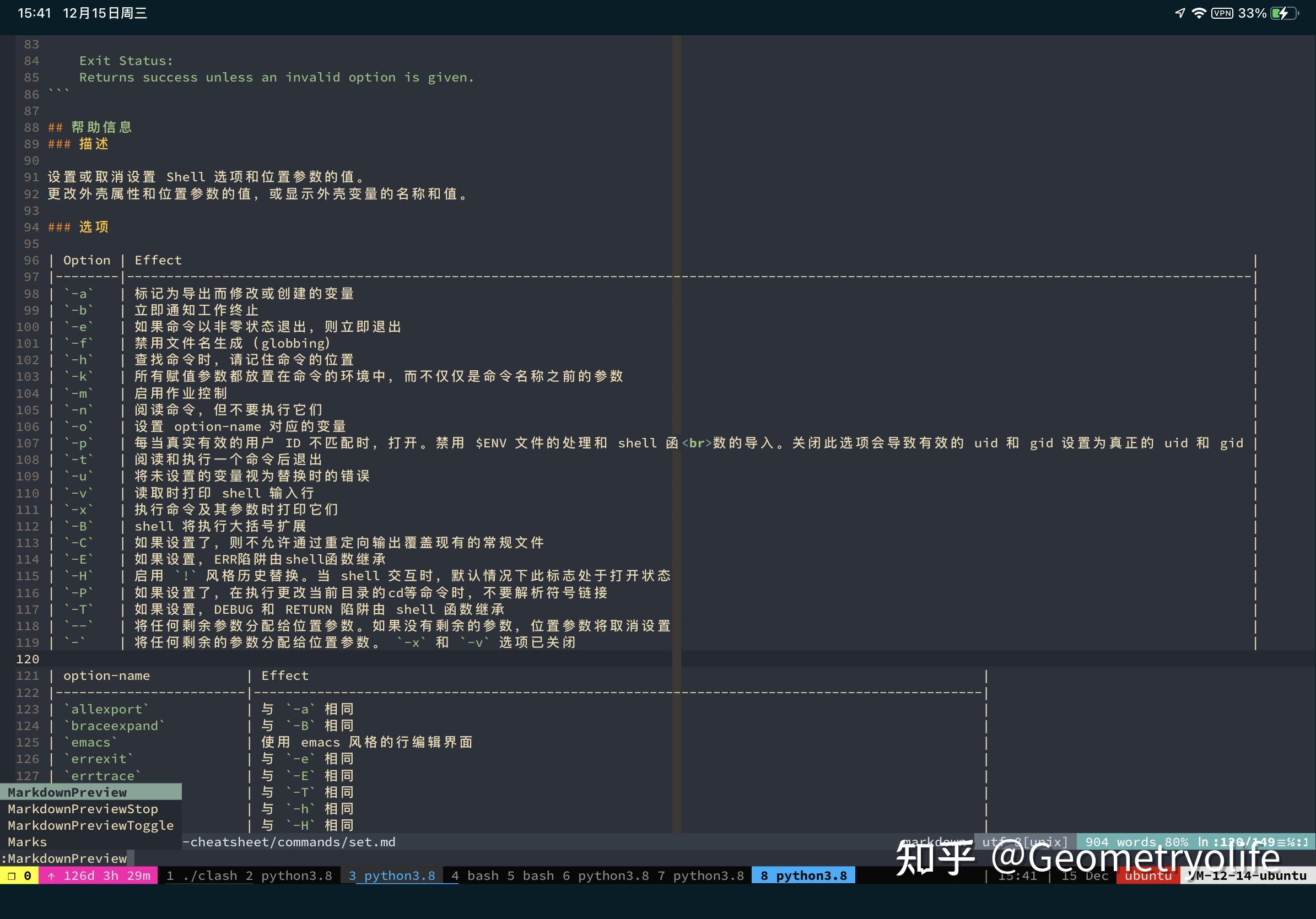
Task: Click the '### 描述' heading on line 89
Action: pos(78,144)
